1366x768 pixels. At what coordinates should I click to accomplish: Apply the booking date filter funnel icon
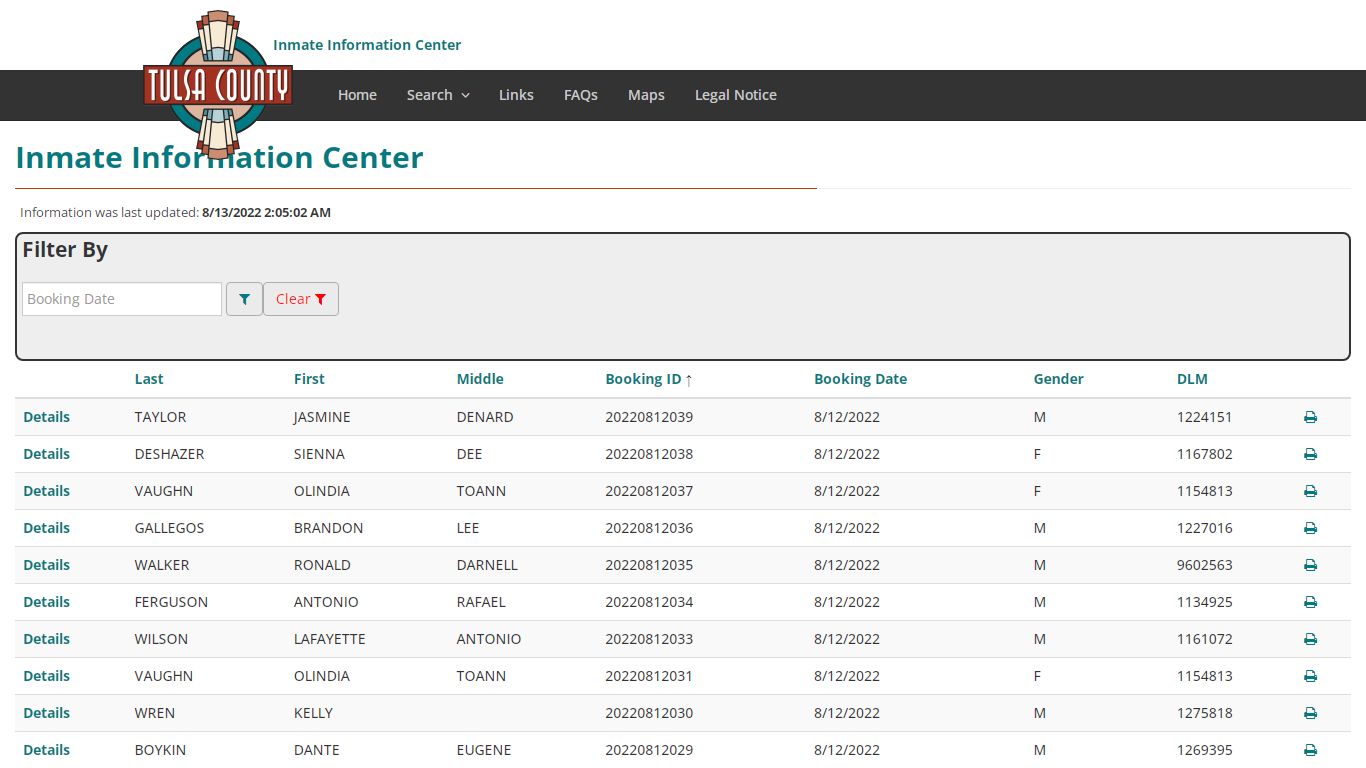[244, 299]
